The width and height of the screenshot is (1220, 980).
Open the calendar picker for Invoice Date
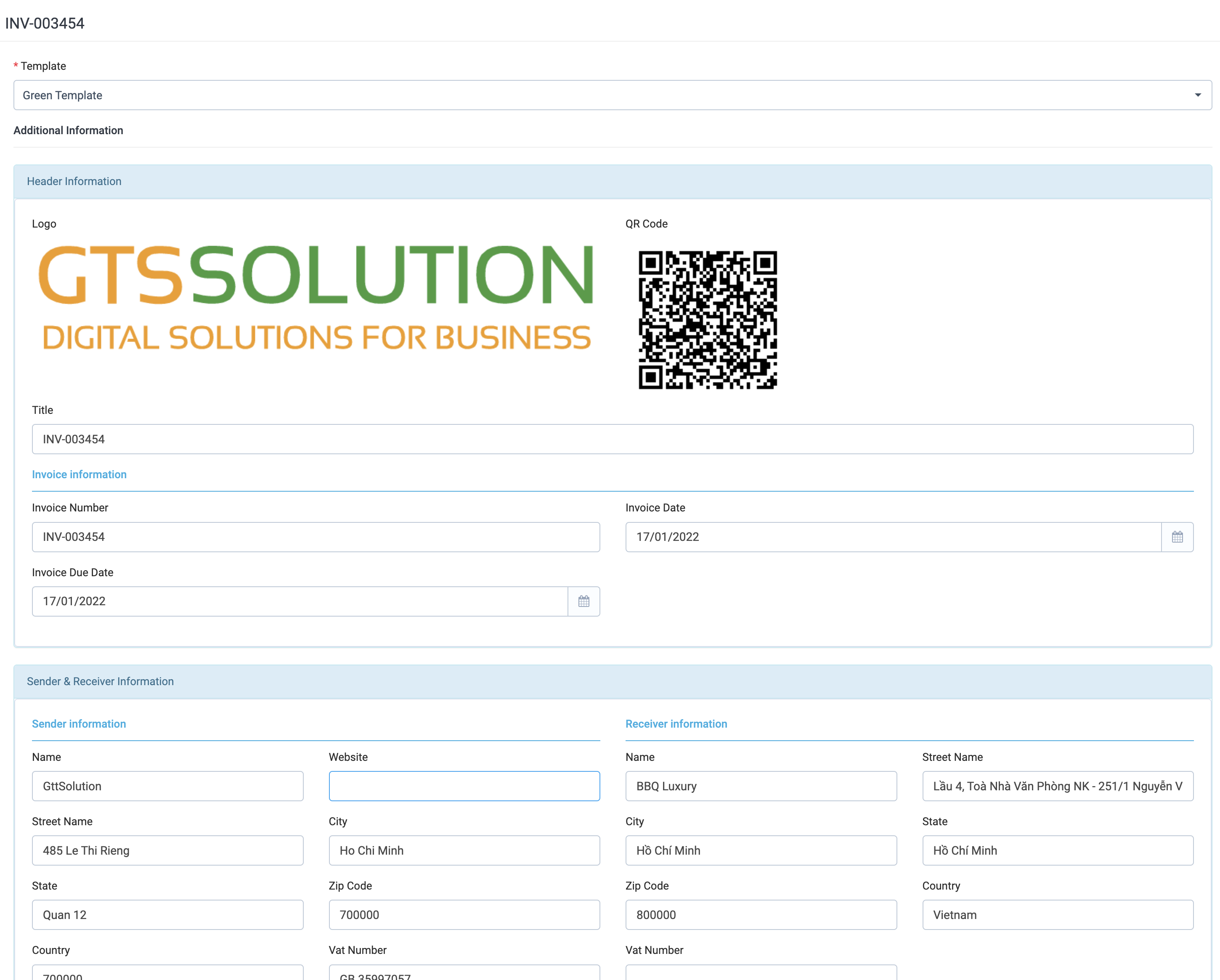click(1178, 536)
